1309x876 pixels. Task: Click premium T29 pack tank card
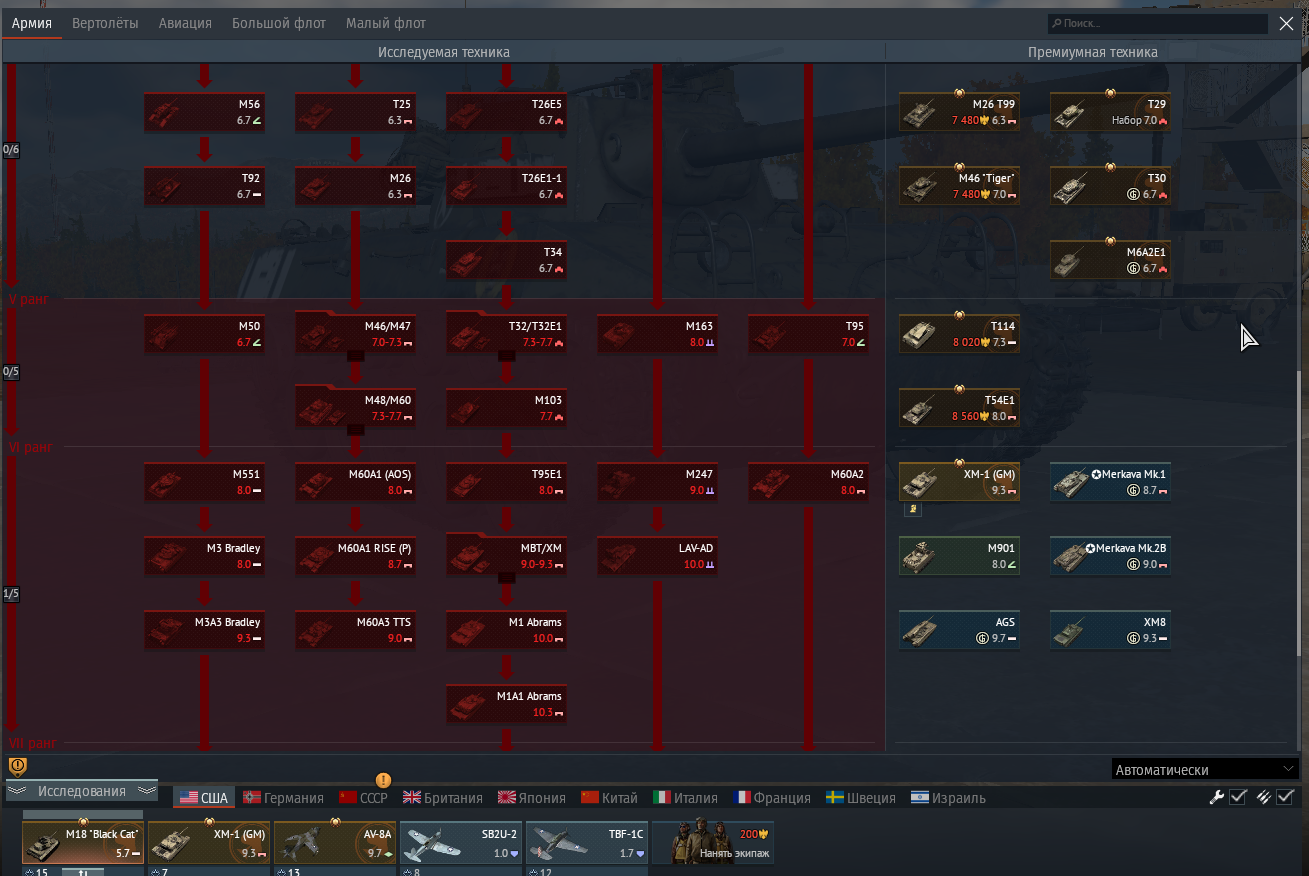tap(1111, 112)
